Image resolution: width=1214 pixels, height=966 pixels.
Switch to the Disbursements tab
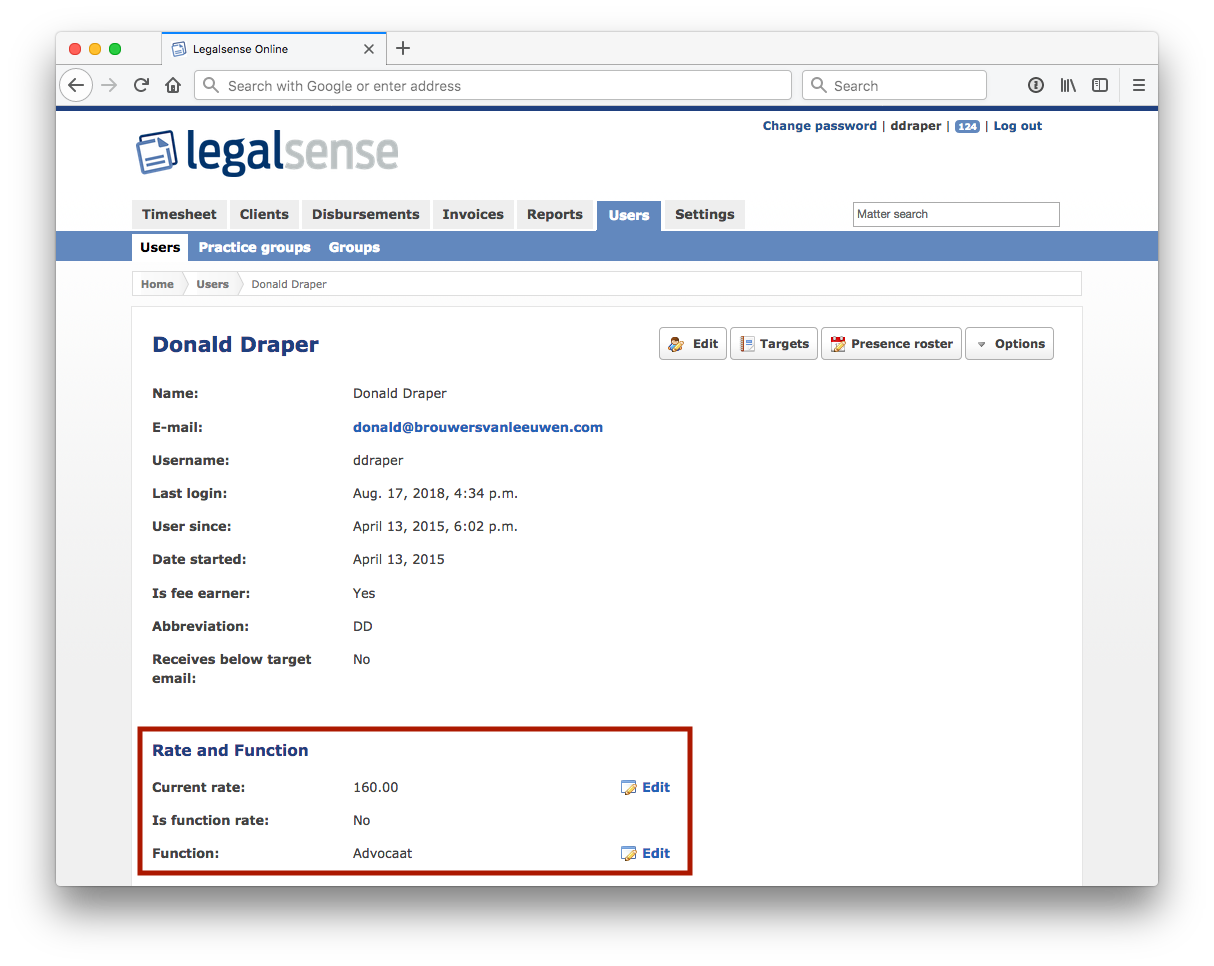click(366, 214)
